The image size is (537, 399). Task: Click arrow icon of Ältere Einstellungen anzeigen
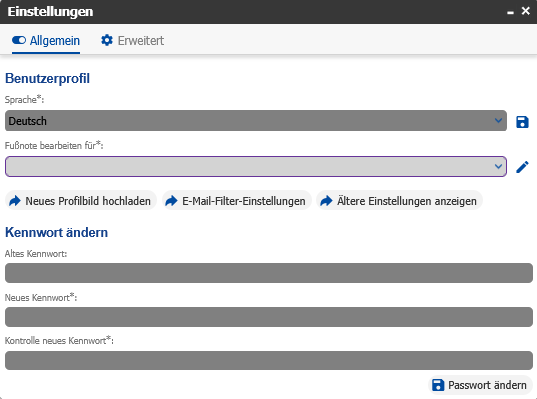(x=326, y=201)
